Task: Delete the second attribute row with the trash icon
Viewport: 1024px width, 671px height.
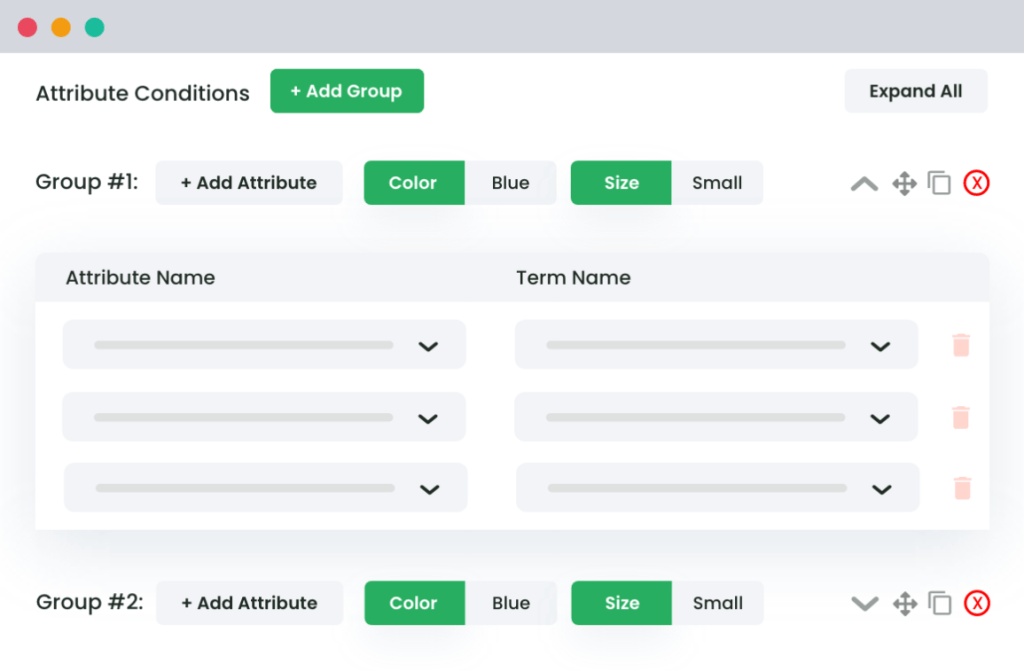Action: click(x=961, y=417)
